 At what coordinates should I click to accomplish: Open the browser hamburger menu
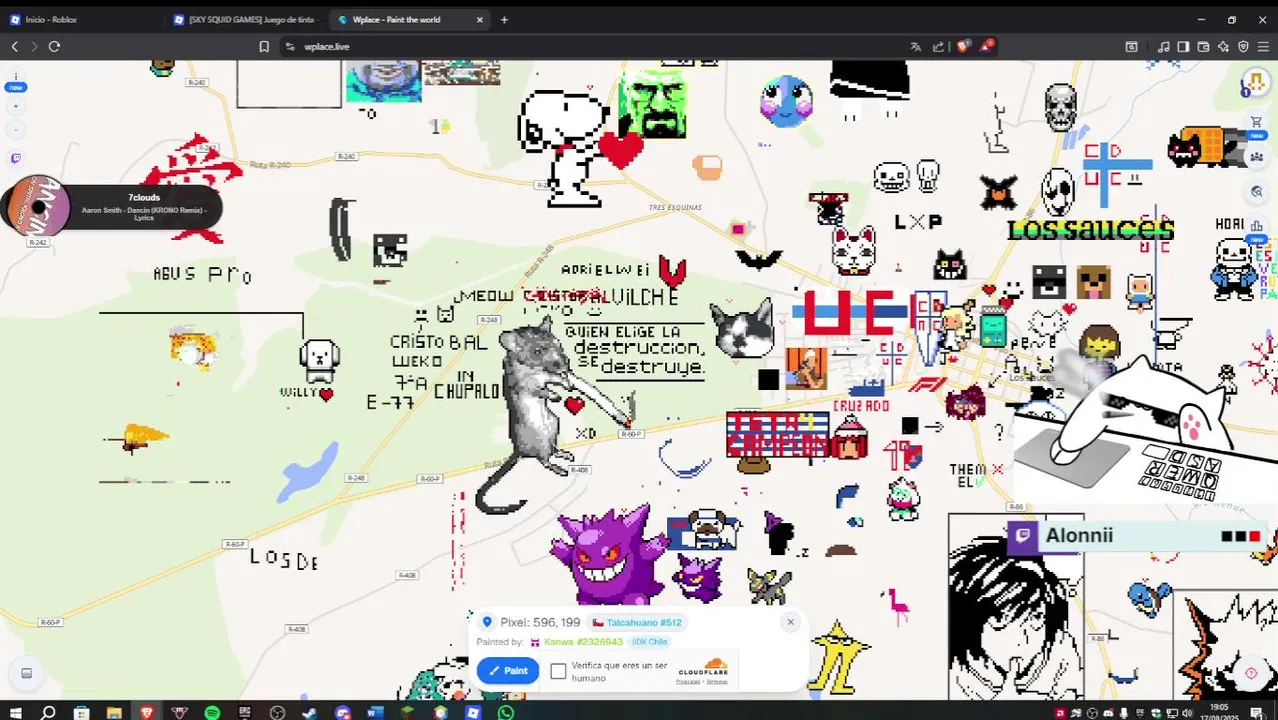tap(1264, 46)
